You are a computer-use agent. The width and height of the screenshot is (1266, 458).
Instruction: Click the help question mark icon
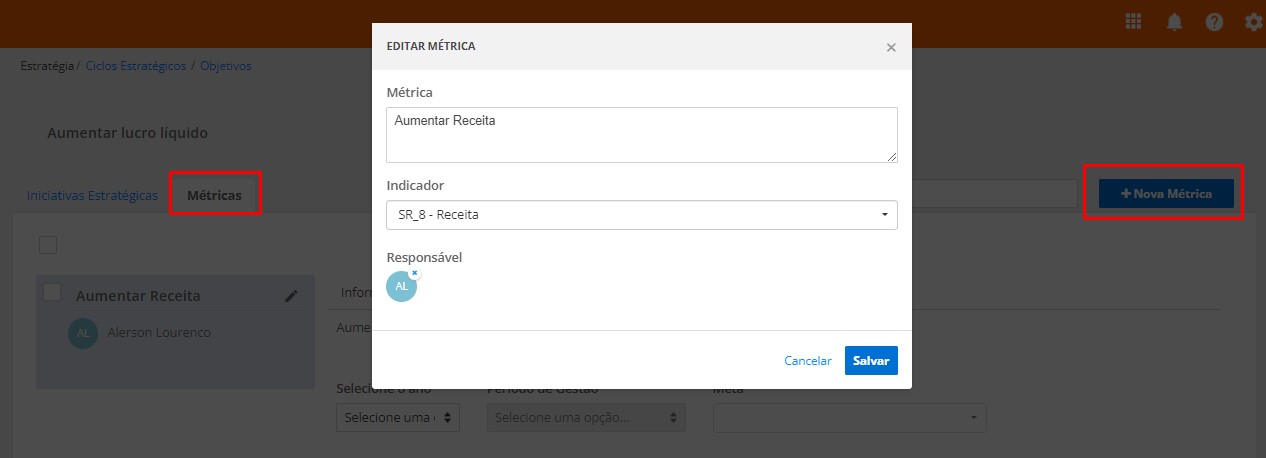coord(1214,22)
